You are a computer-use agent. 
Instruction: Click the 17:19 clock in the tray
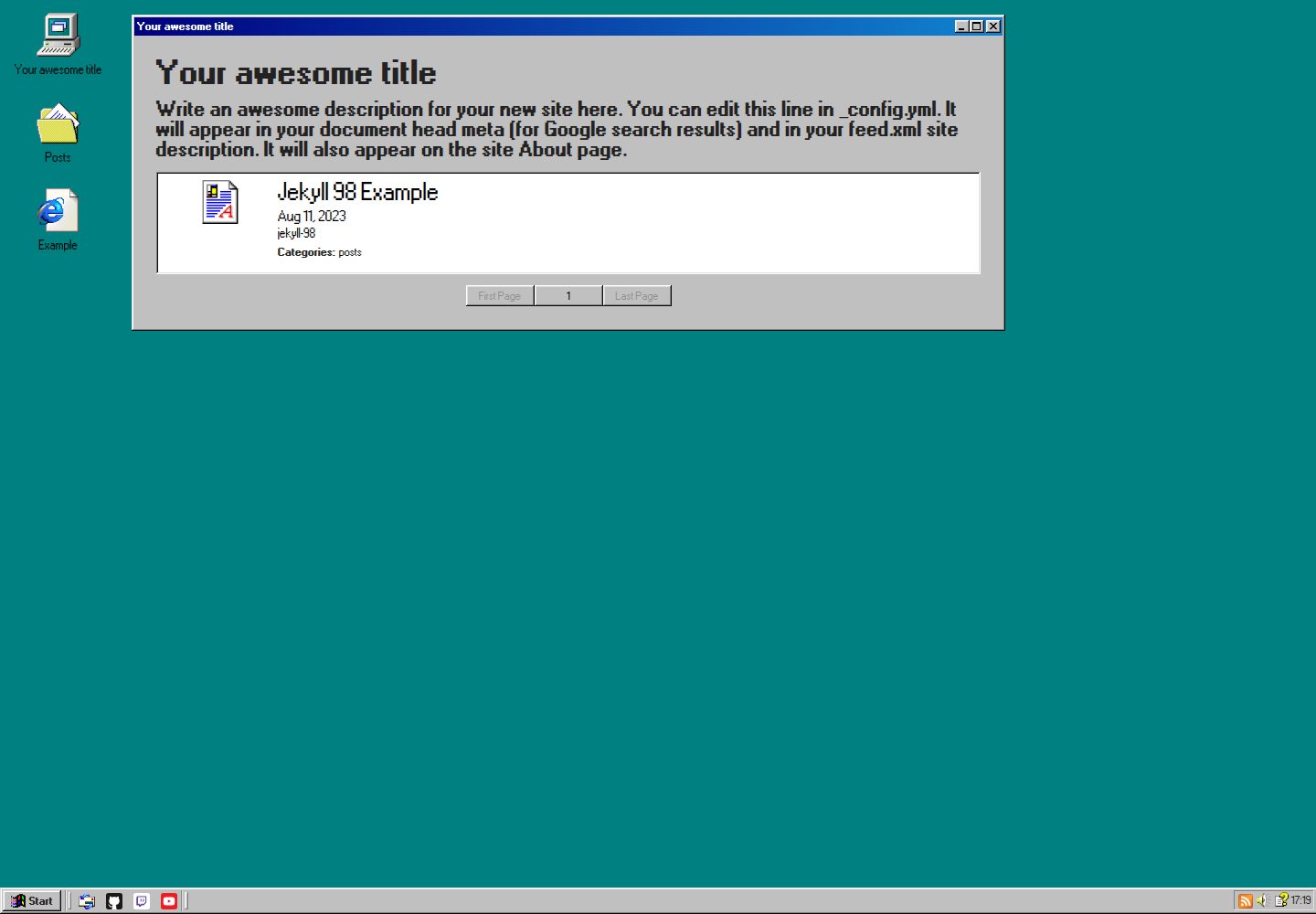[1300, 901]
